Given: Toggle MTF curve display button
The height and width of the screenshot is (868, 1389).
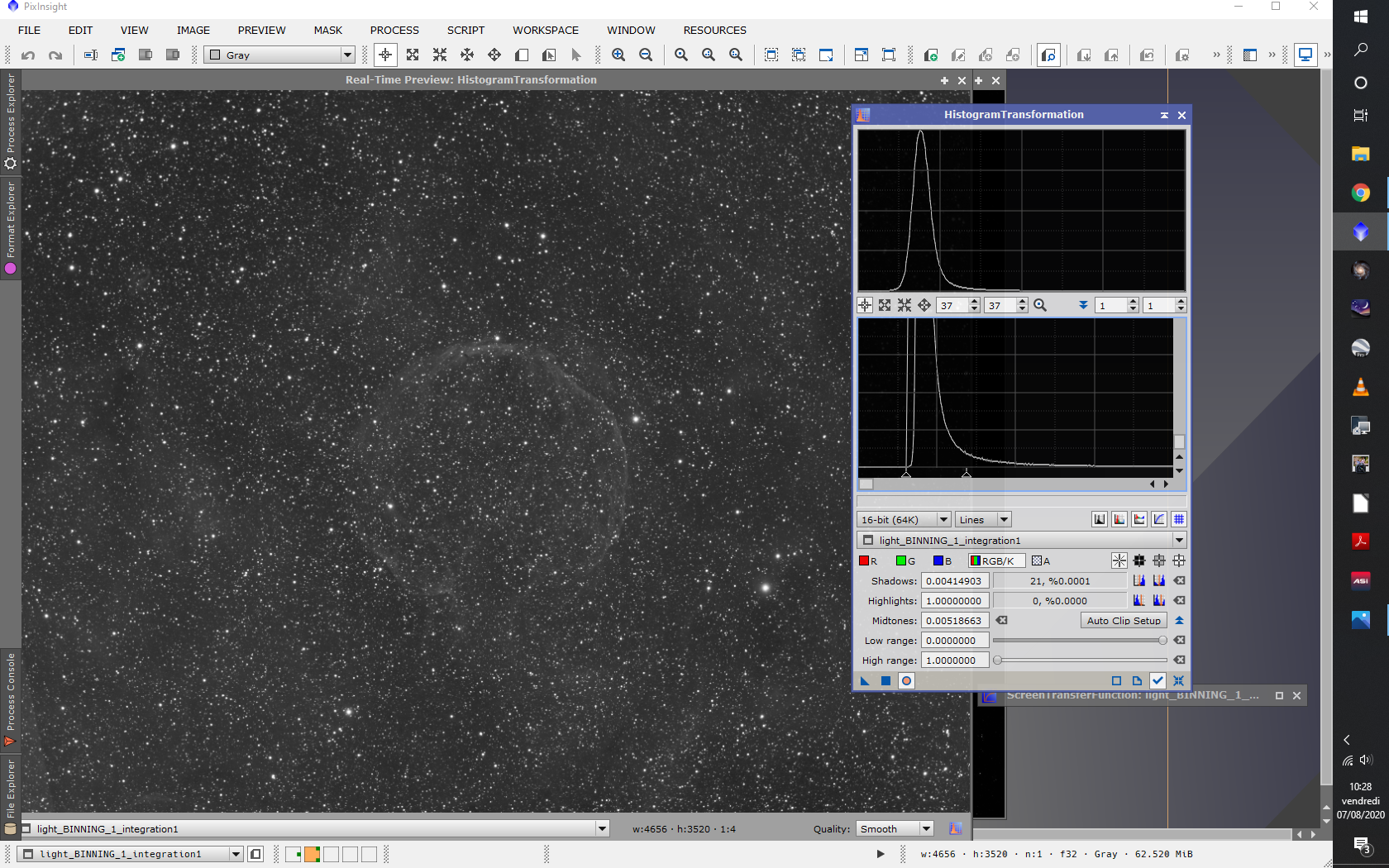Looking at the screenshot, I should click(1159, 519).
